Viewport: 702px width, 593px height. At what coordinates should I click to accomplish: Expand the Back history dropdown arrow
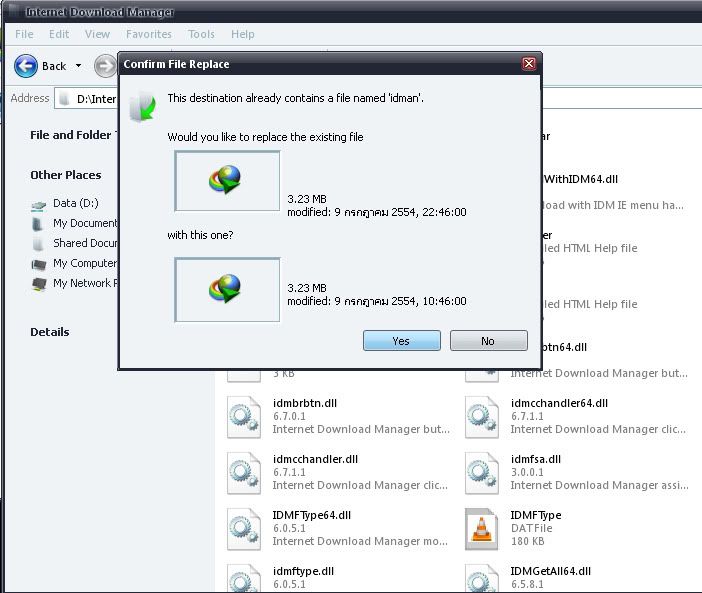click(x=78, y=66)
